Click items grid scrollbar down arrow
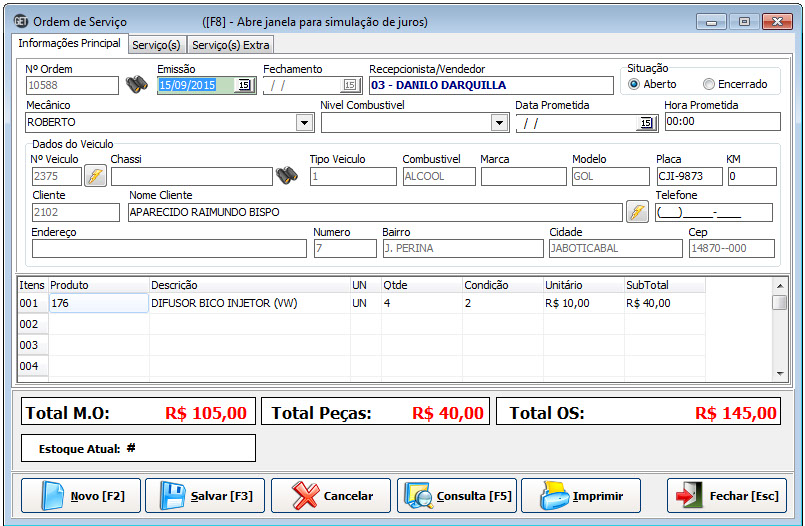 pos(780,373)
